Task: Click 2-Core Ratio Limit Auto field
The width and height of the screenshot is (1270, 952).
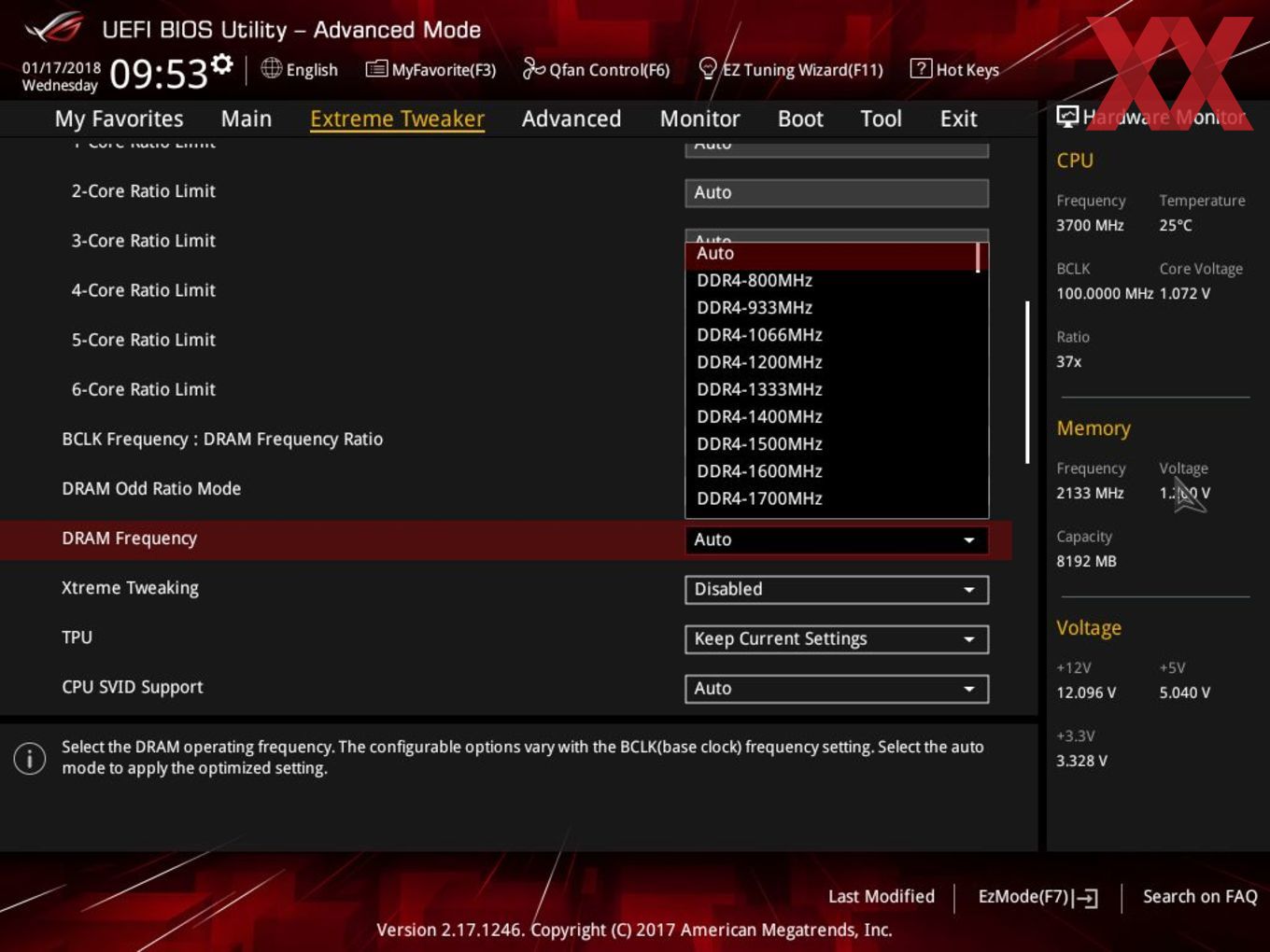Action: tap(837, 193)
